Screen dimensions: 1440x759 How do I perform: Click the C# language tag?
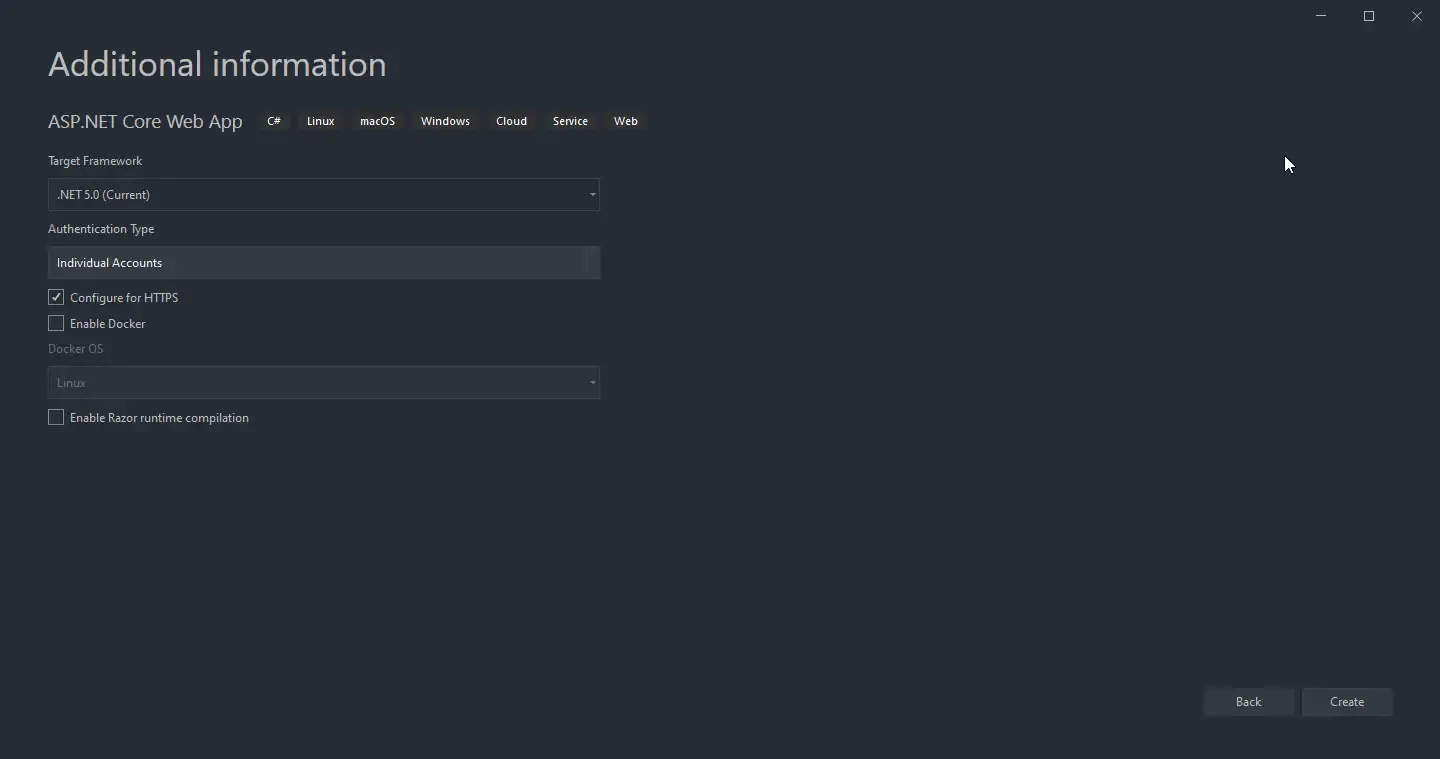274,121
